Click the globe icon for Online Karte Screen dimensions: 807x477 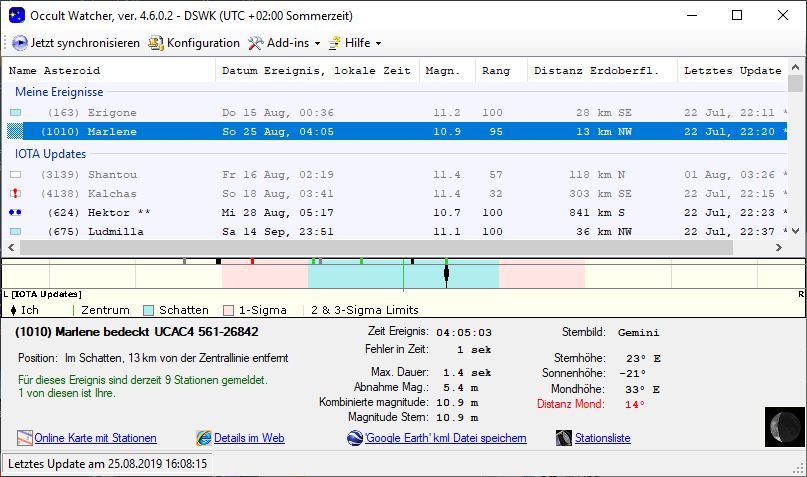point(25,438)
